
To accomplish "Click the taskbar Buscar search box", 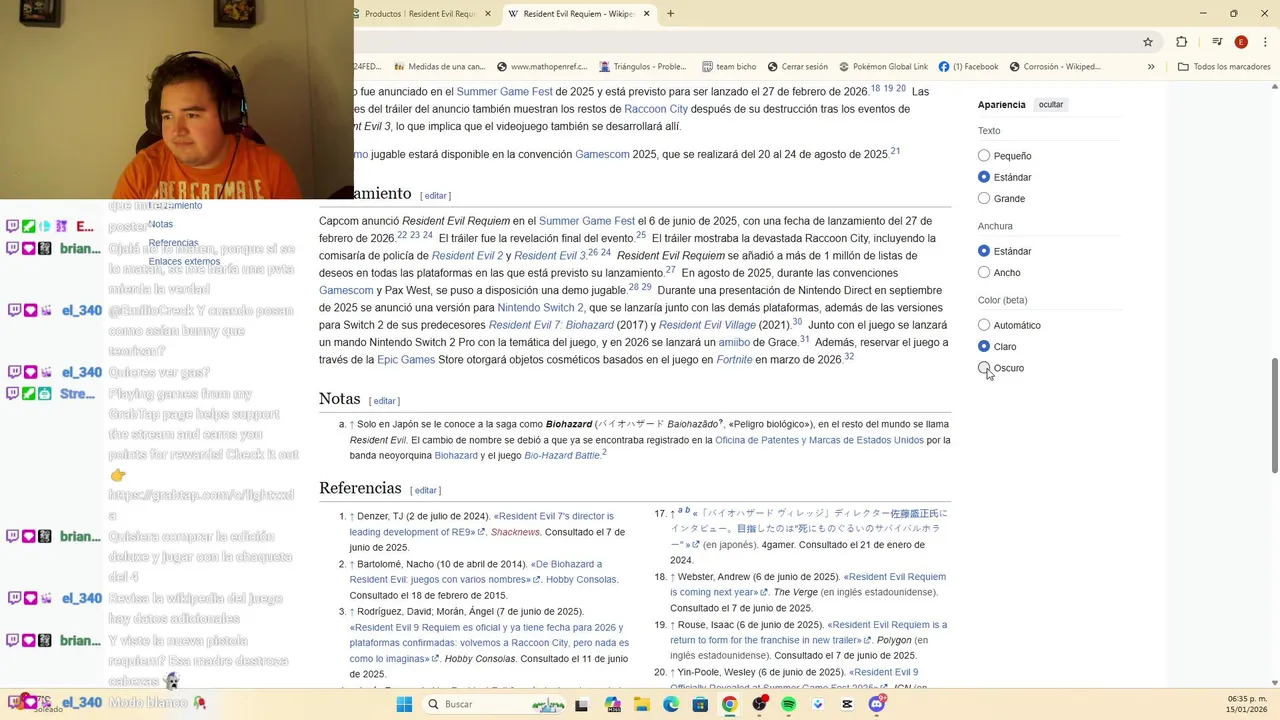I will (495, 704).
